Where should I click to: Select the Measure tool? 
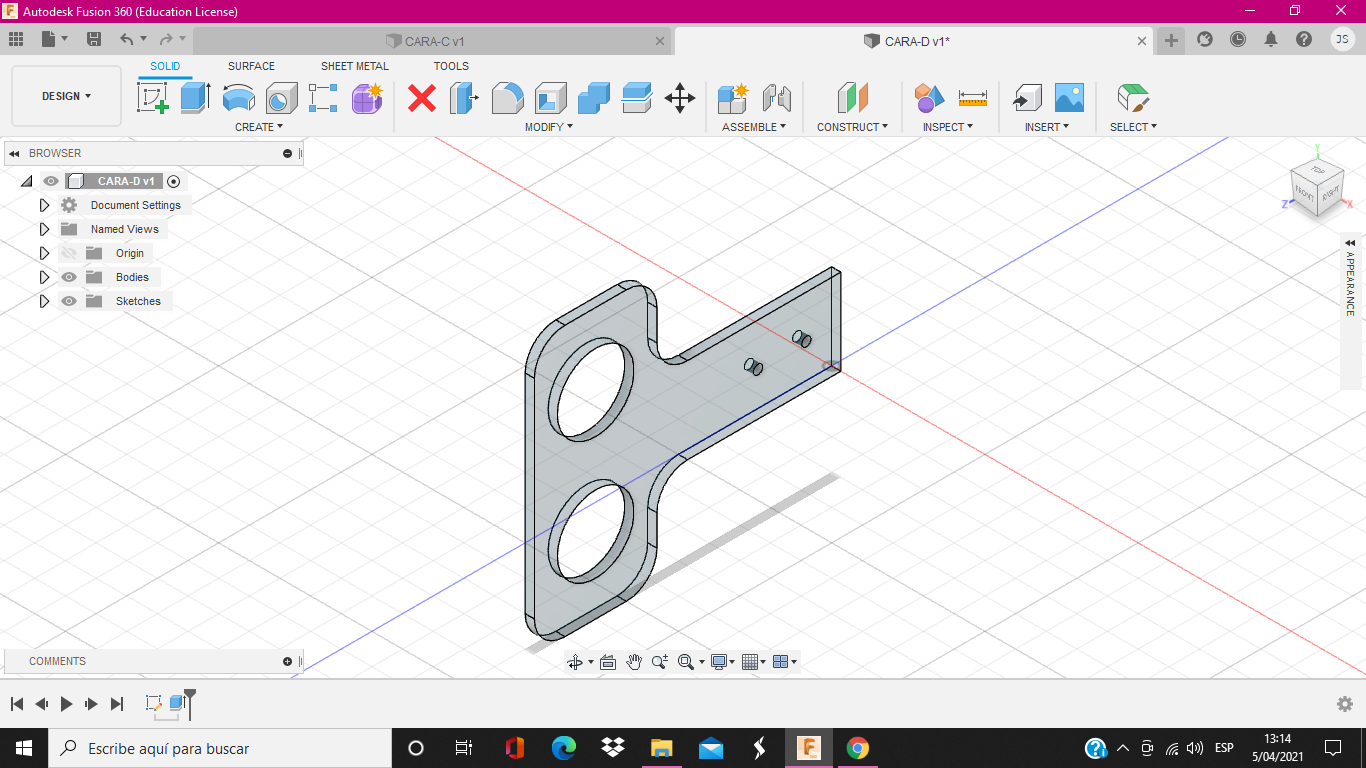(972, 98)
